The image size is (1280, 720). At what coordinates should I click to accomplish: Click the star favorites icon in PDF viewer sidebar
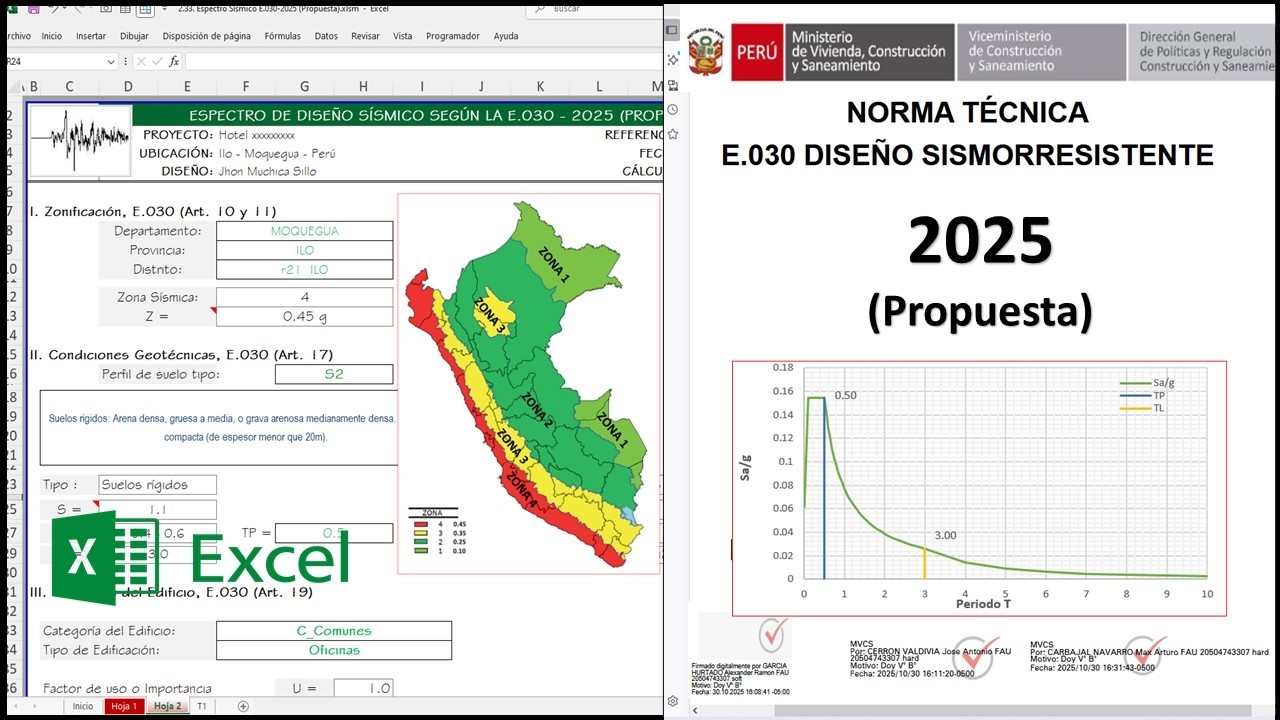click(x=673, y=134)
